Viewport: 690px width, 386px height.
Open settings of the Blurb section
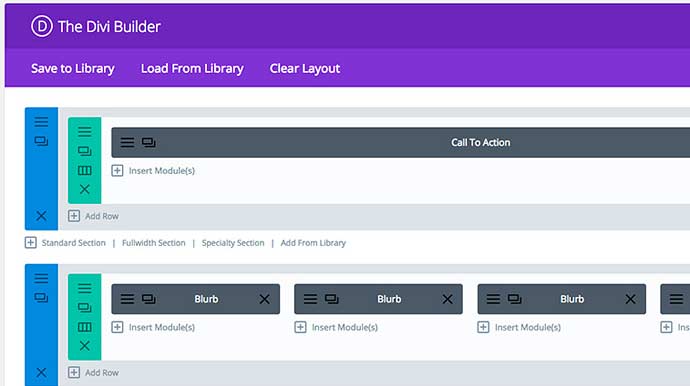(x=41, y=278)
